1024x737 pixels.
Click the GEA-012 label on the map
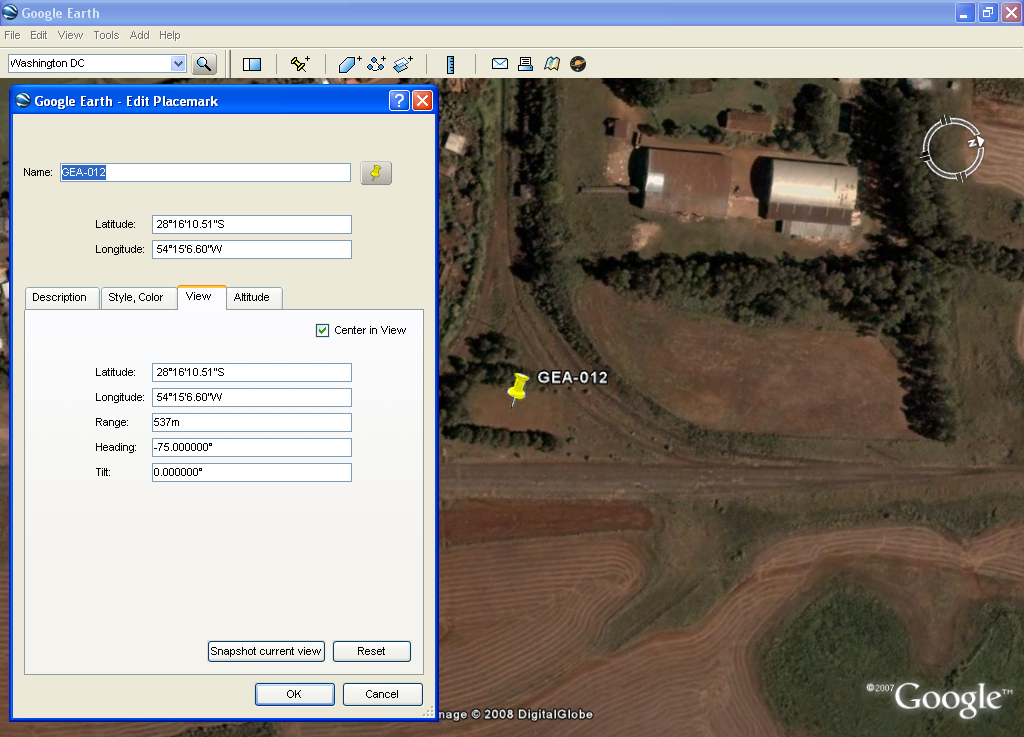572,377
